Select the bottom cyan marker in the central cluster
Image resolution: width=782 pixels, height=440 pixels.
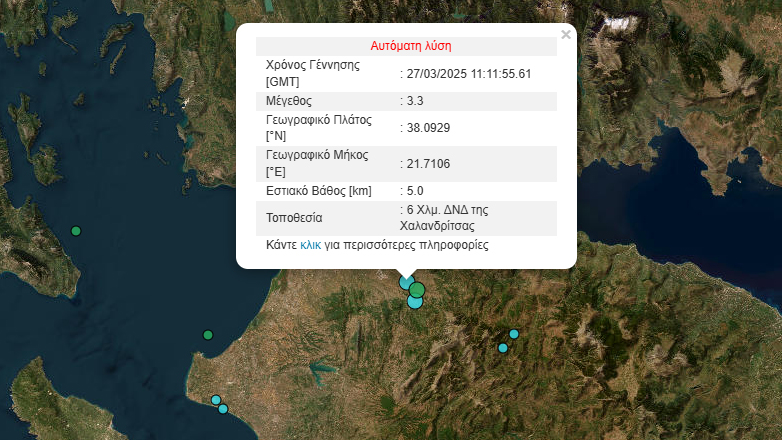coord(415,301)
